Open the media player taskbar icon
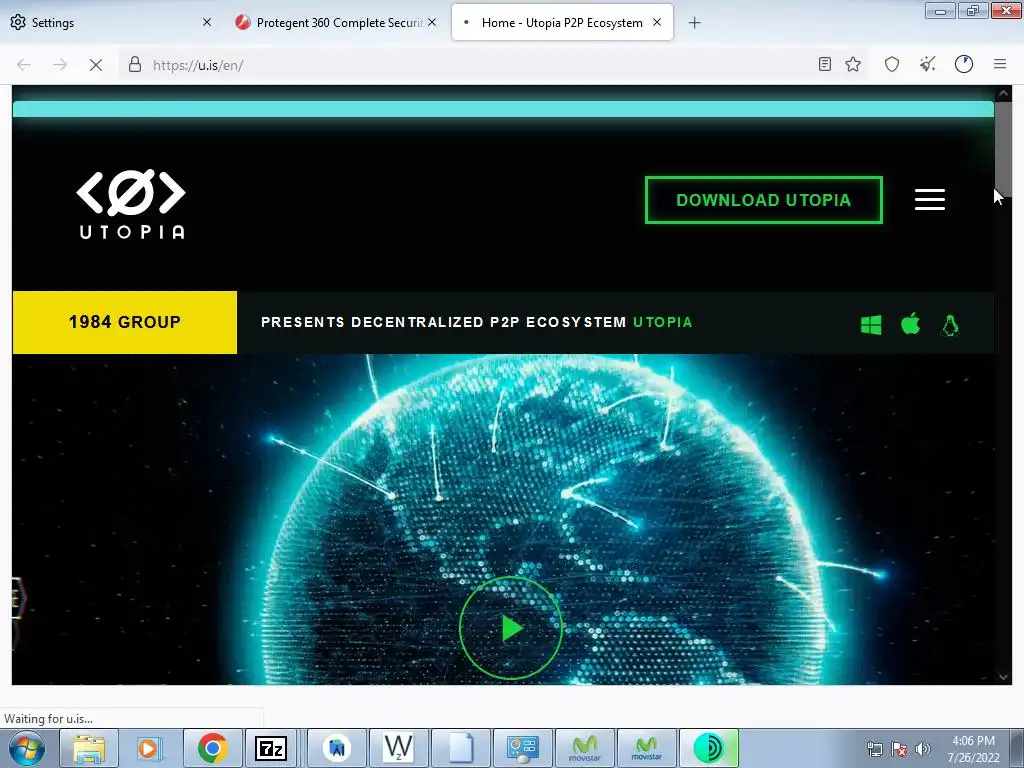Image resolution: width=1024 pixels, height=768 pixels. [148, 748]
